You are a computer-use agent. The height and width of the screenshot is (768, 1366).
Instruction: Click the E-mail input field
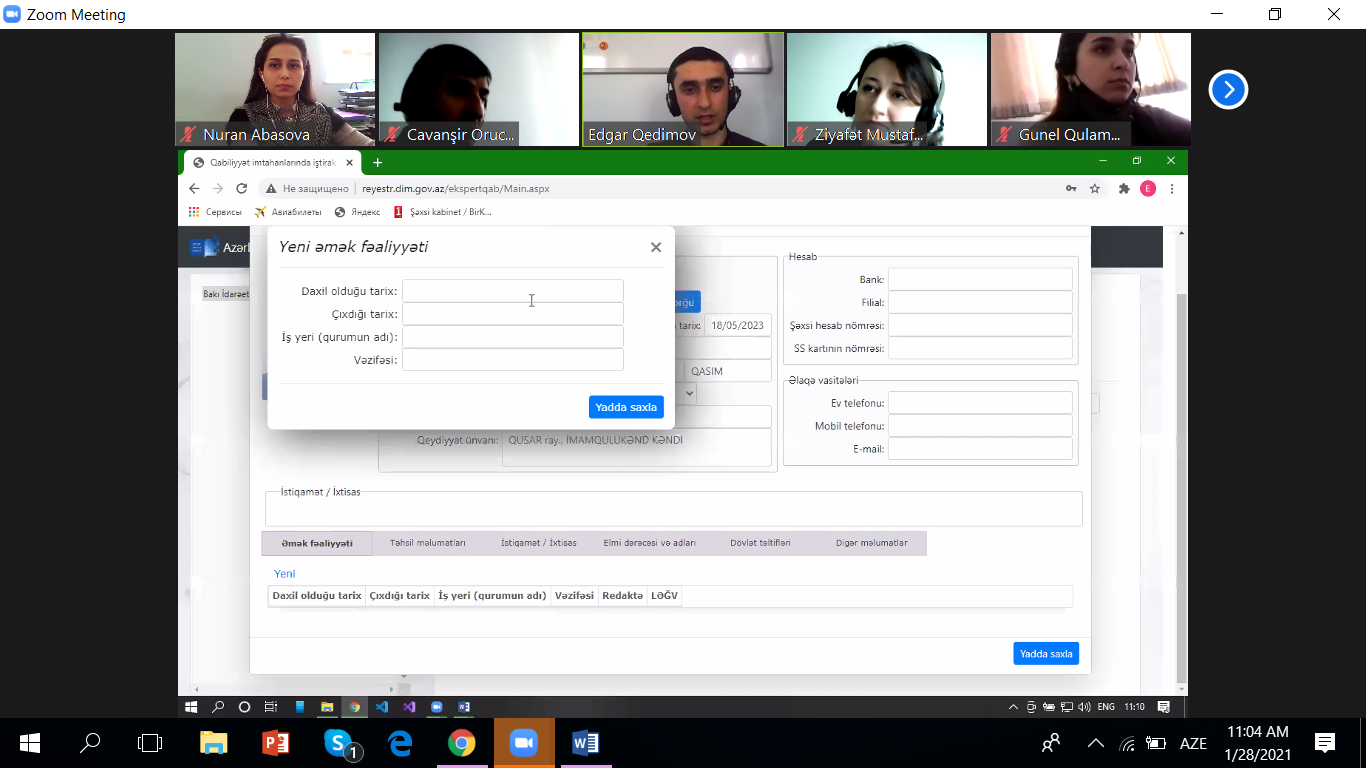pyautogui.click(x=980, y=449)
